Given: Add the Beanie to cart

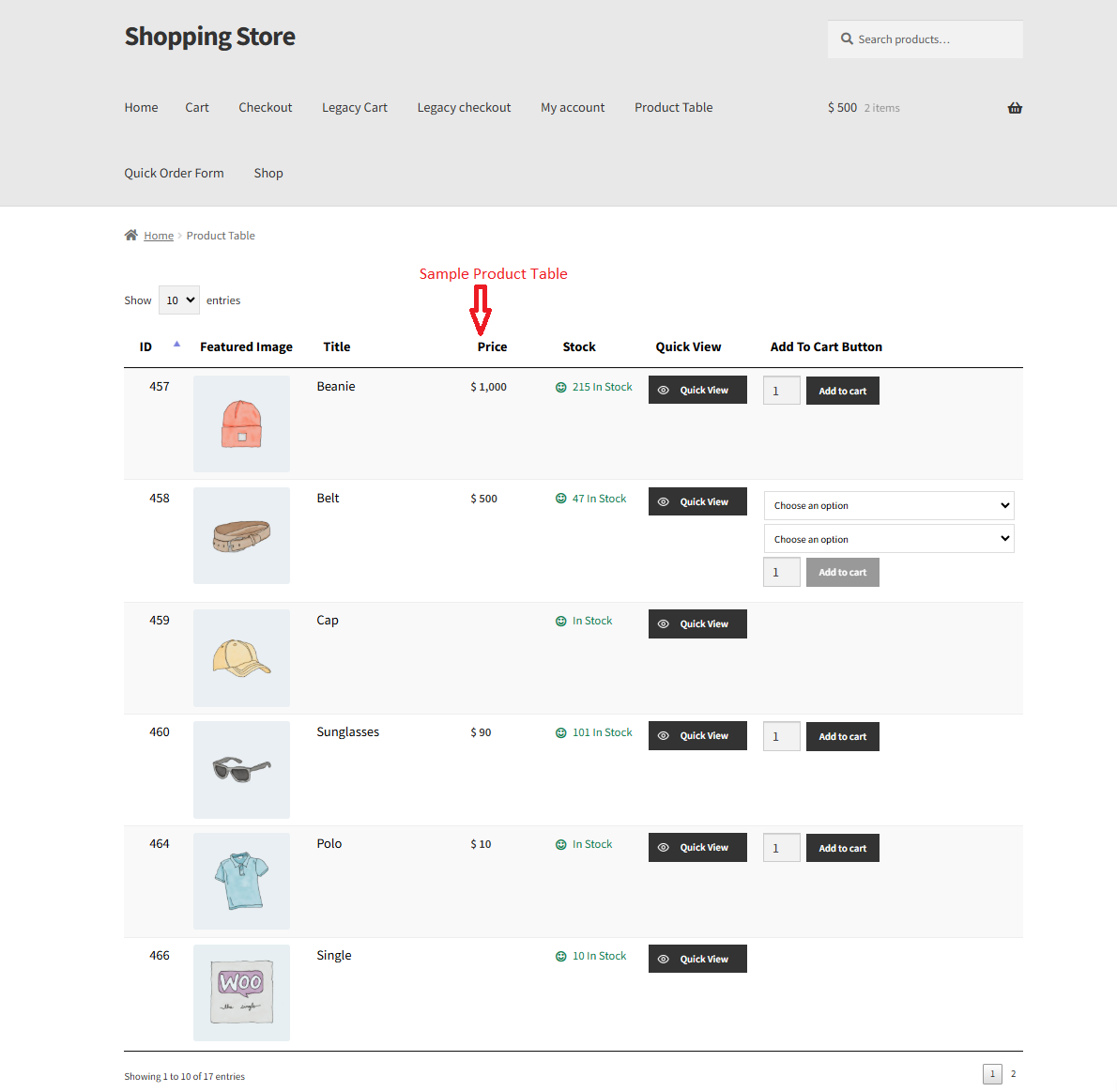Looking at the screenshot, I should [x=842, y=390].
